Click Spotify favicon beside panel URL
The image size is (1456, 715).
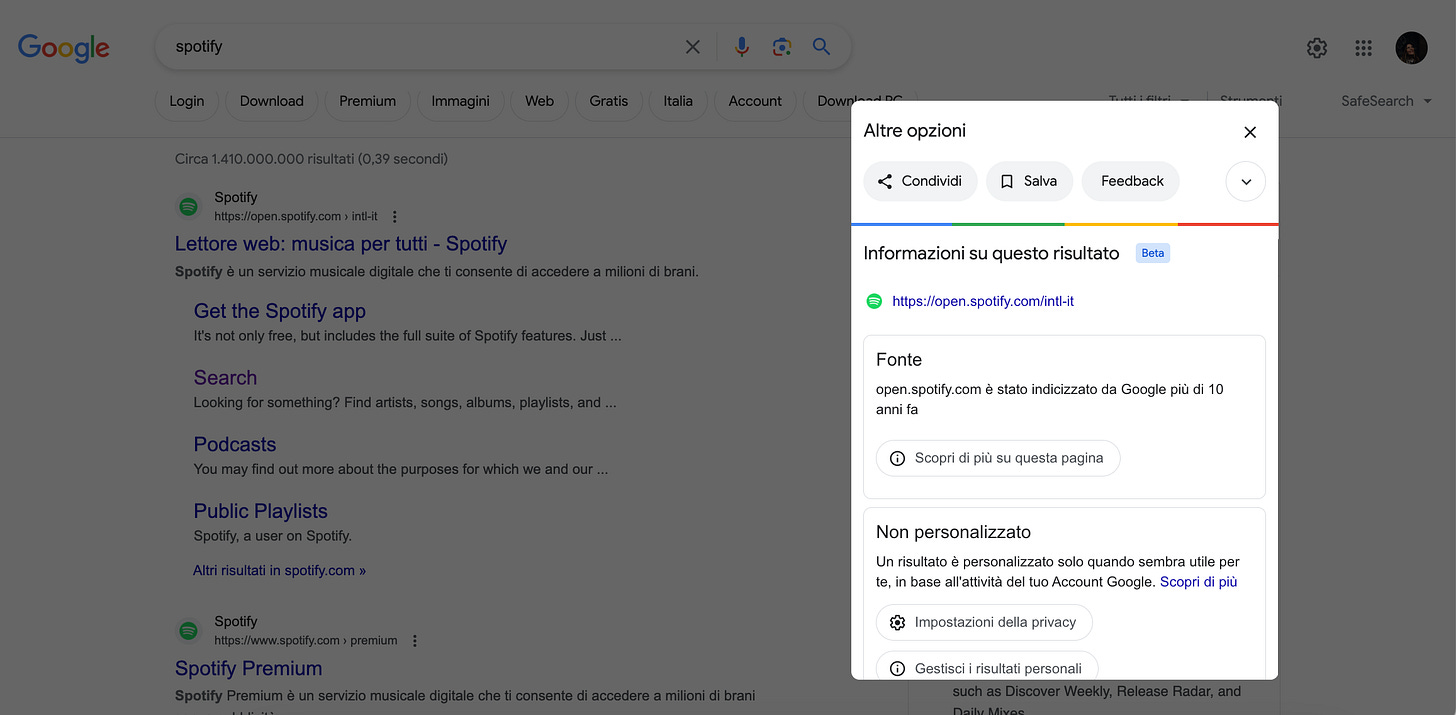click(x=874, y=301)
